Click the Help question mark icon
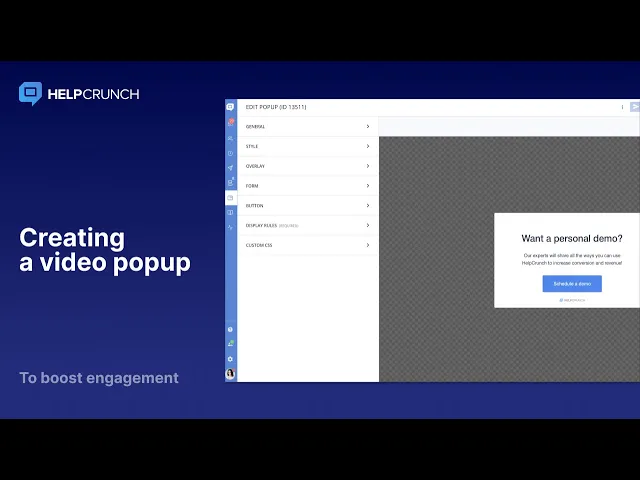Screen dimensions: 640x480 coord(230,329)
